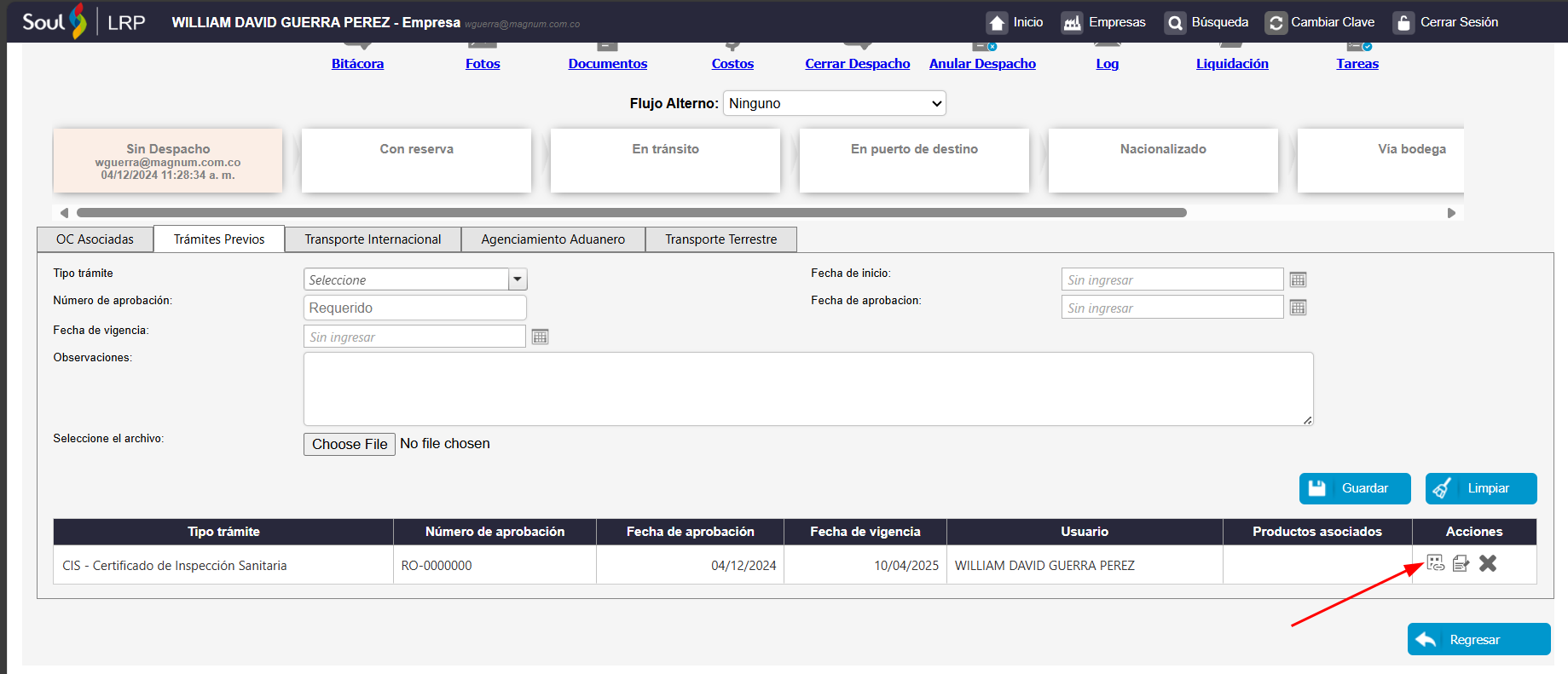Click the horizontal scrollbar right arrow

pos(1451,213)
